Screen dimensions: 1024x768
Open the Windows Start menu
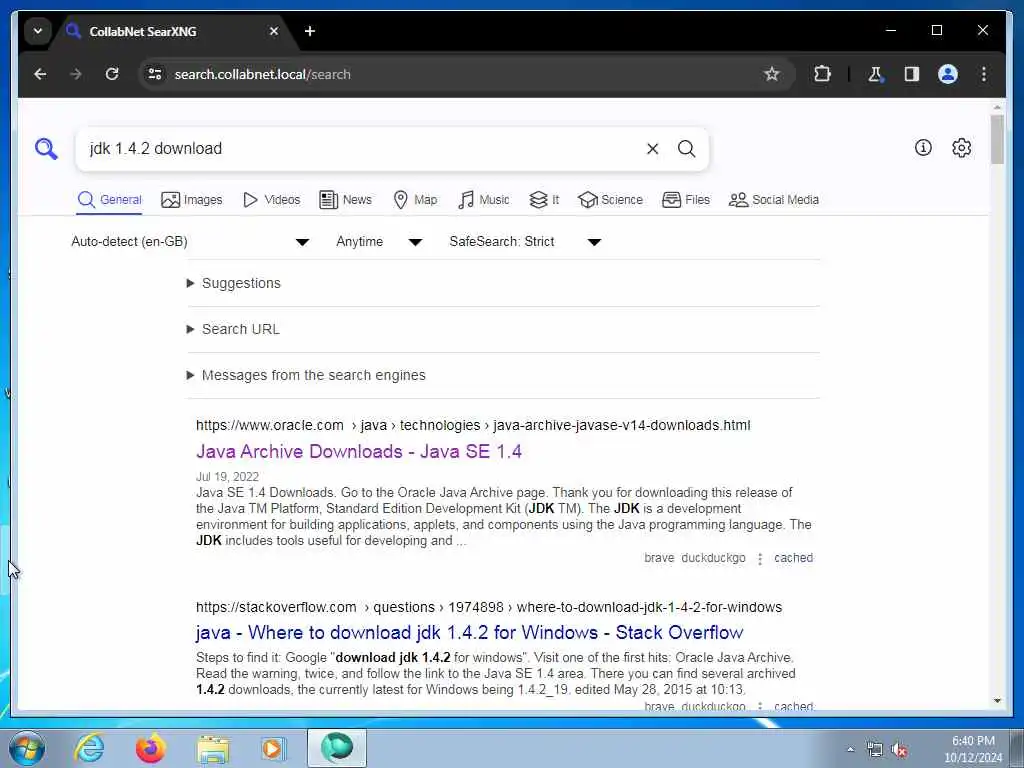coord(27,748)
